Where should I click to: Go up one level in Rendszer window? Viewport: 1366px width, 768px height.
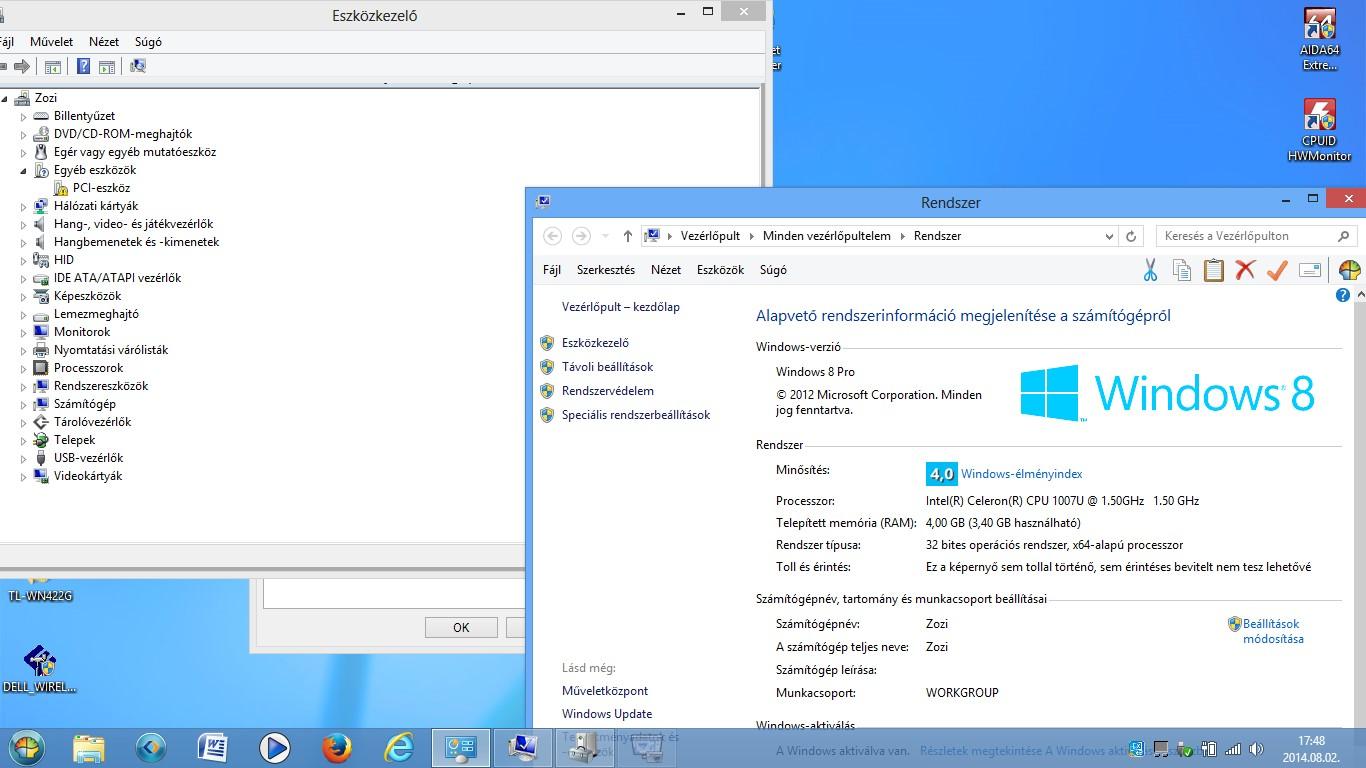(627, 236)
